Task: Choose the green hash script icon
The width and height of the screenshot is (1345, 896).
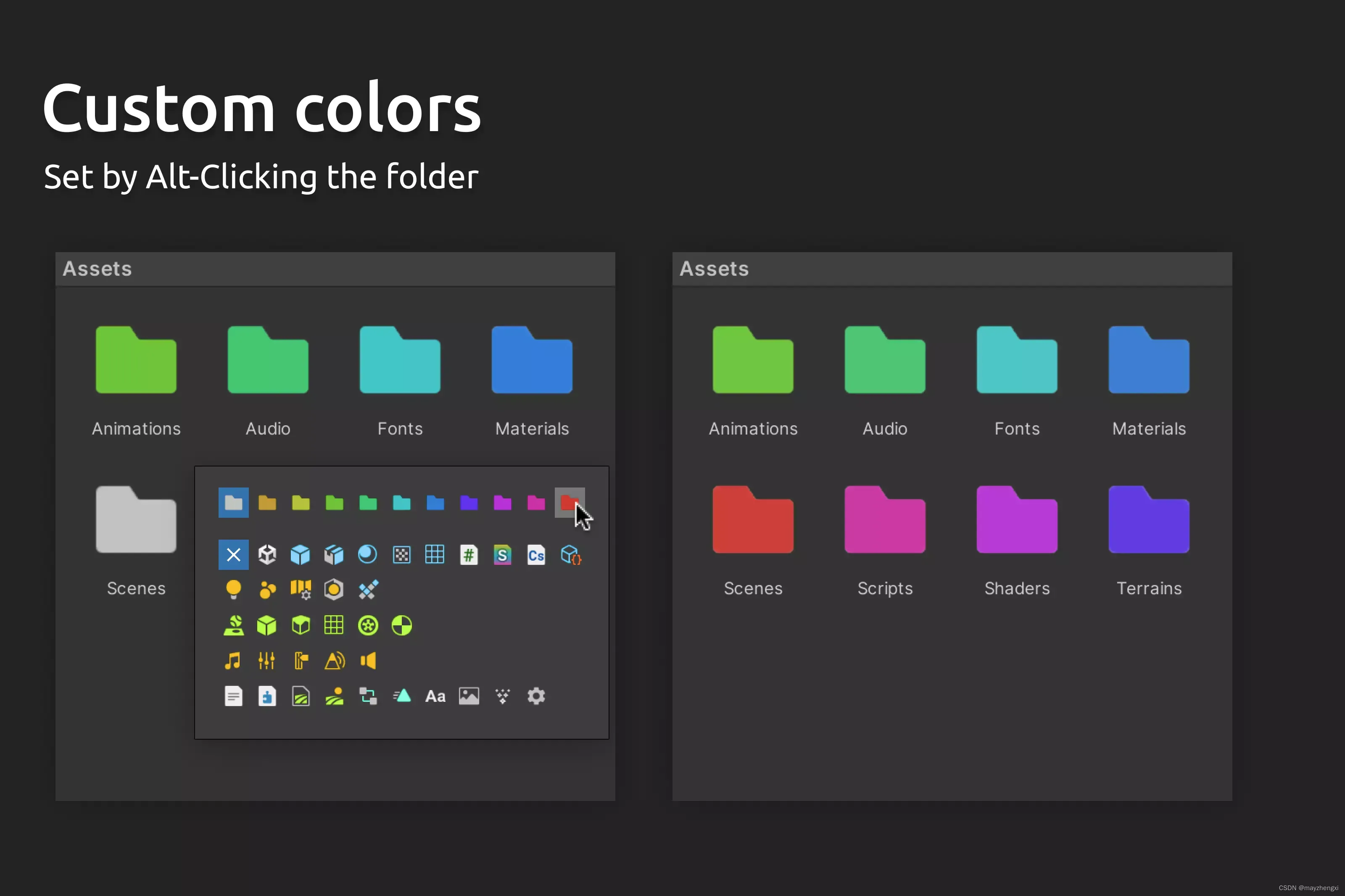Action: point(469,554)
